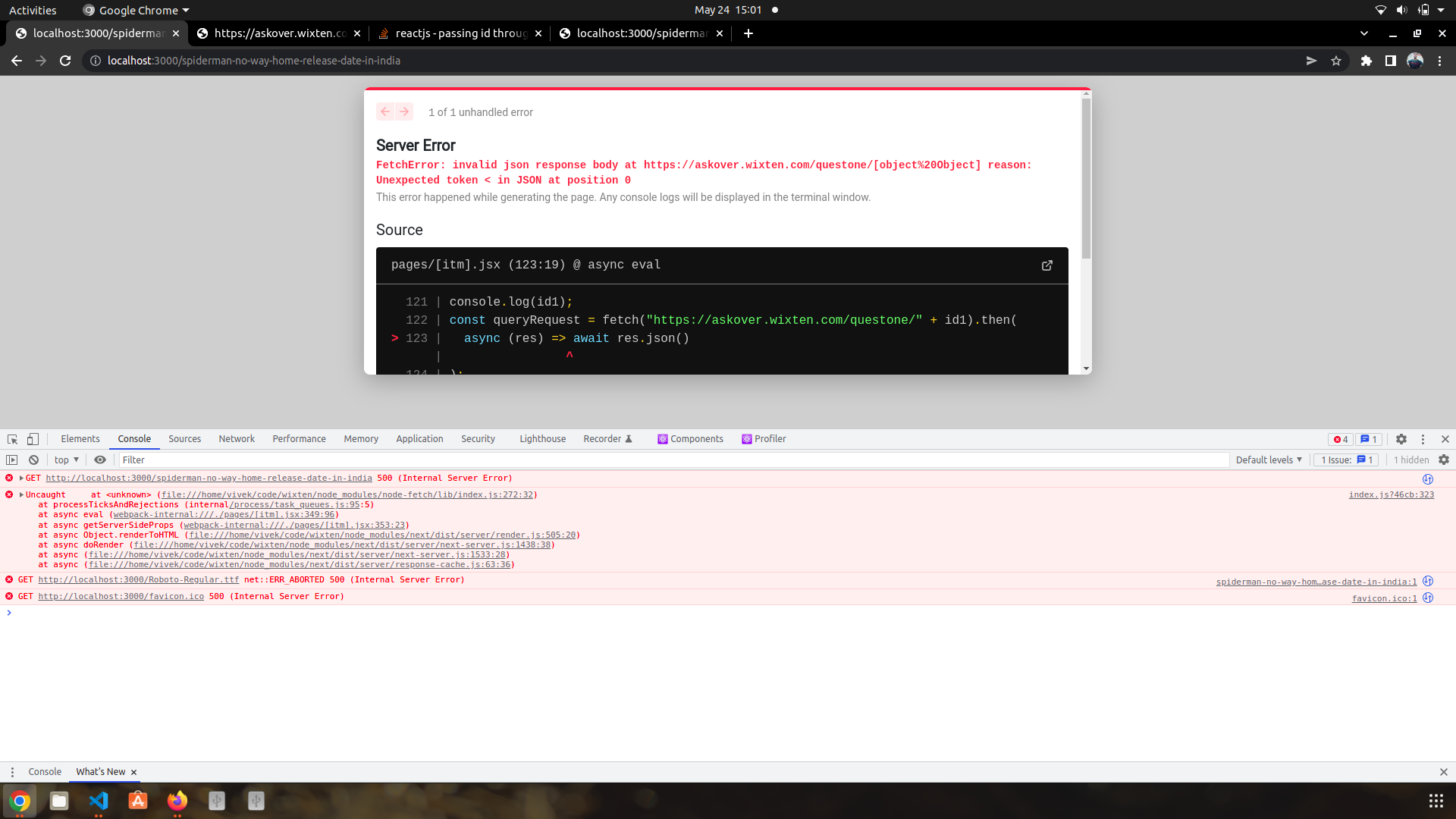
Task: Expand the GET 500 error entry
Action: click(x=21, y=479)
